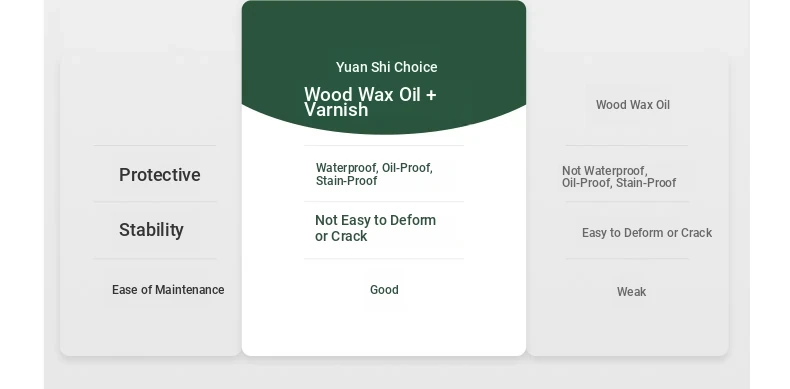Select the Stability row label
This screenshot has height=389, width=790.
tap(151, 230)
